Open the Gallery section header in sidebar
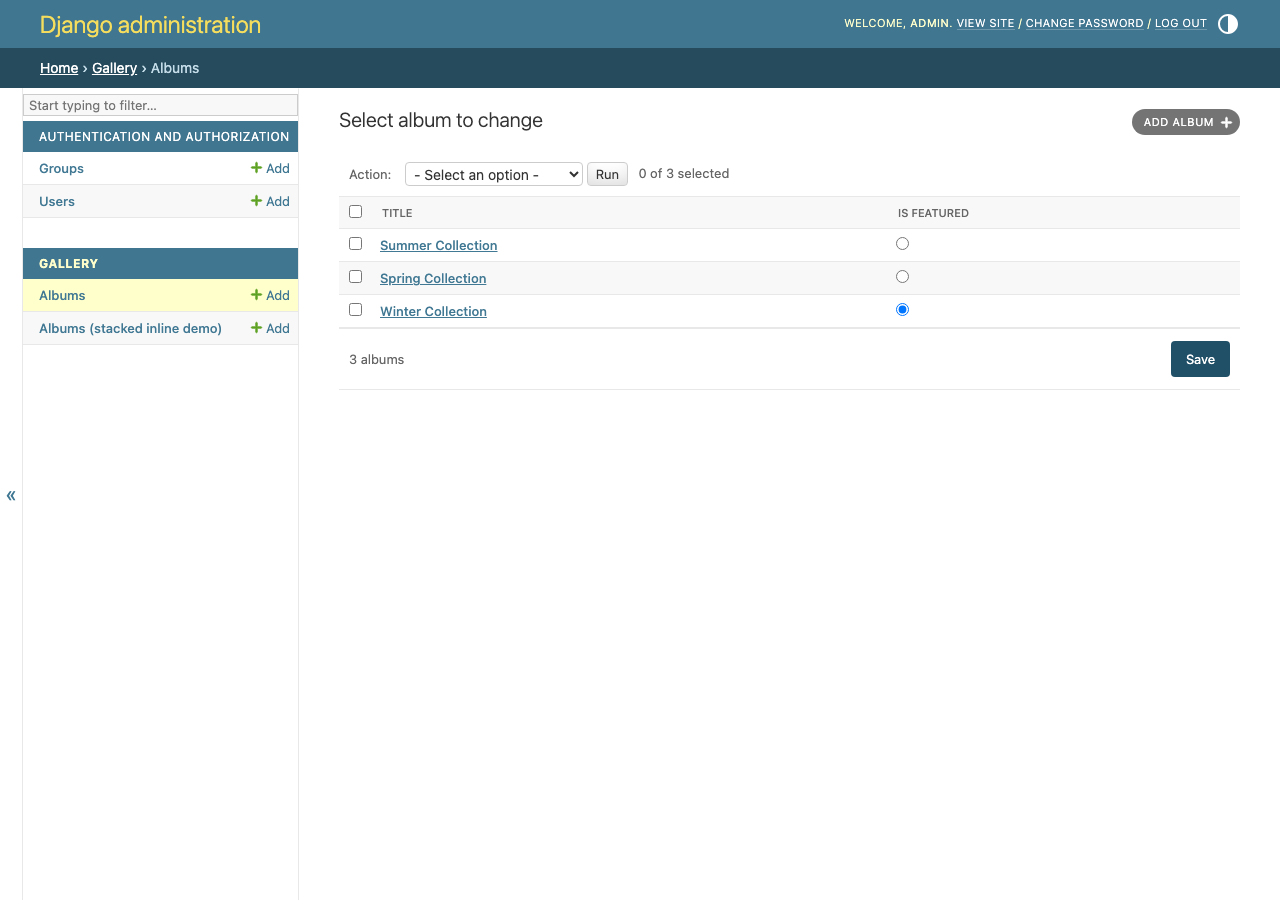1280x900 pixels. (68, 263)
